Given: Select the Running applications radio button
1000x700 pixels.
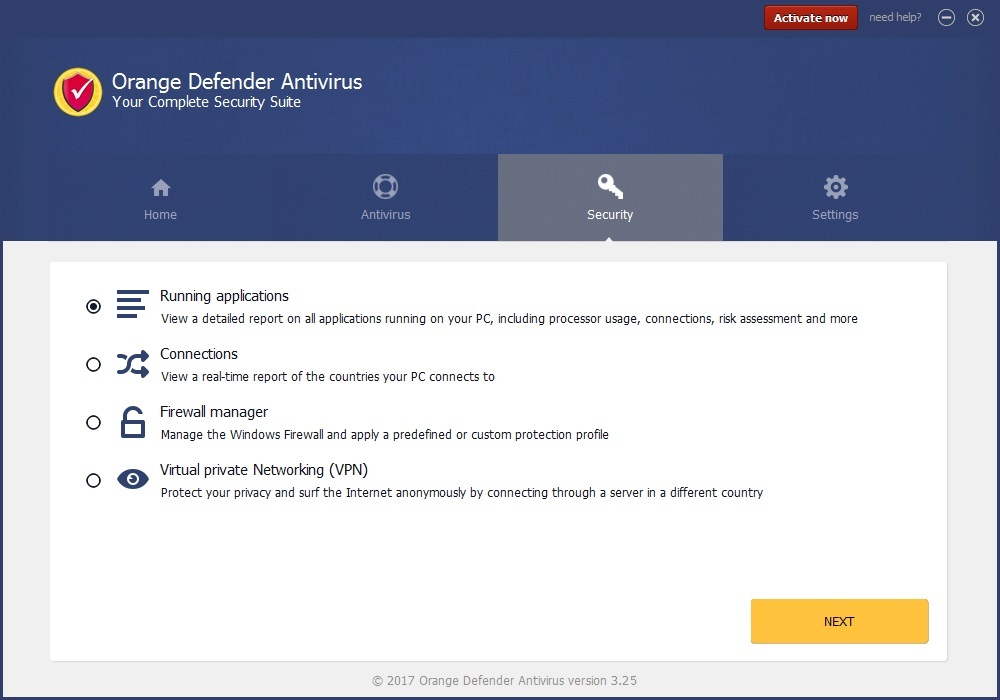Looking at the screenshot, I should coord(93,307).
